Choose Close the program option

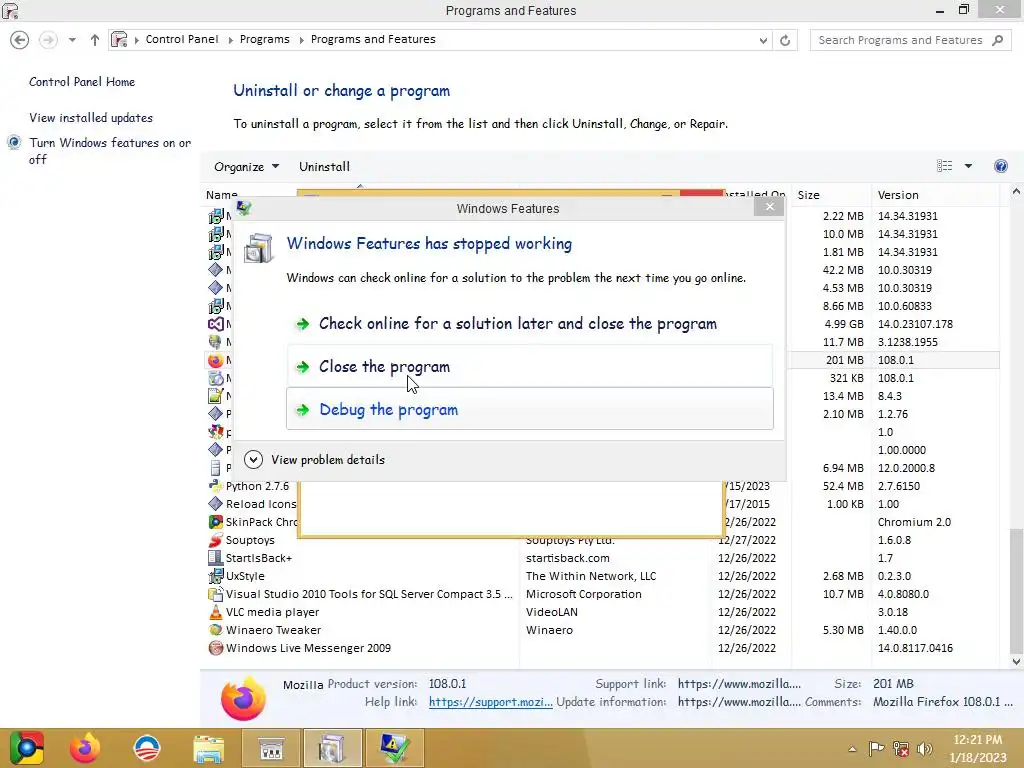tap(530, 366)
